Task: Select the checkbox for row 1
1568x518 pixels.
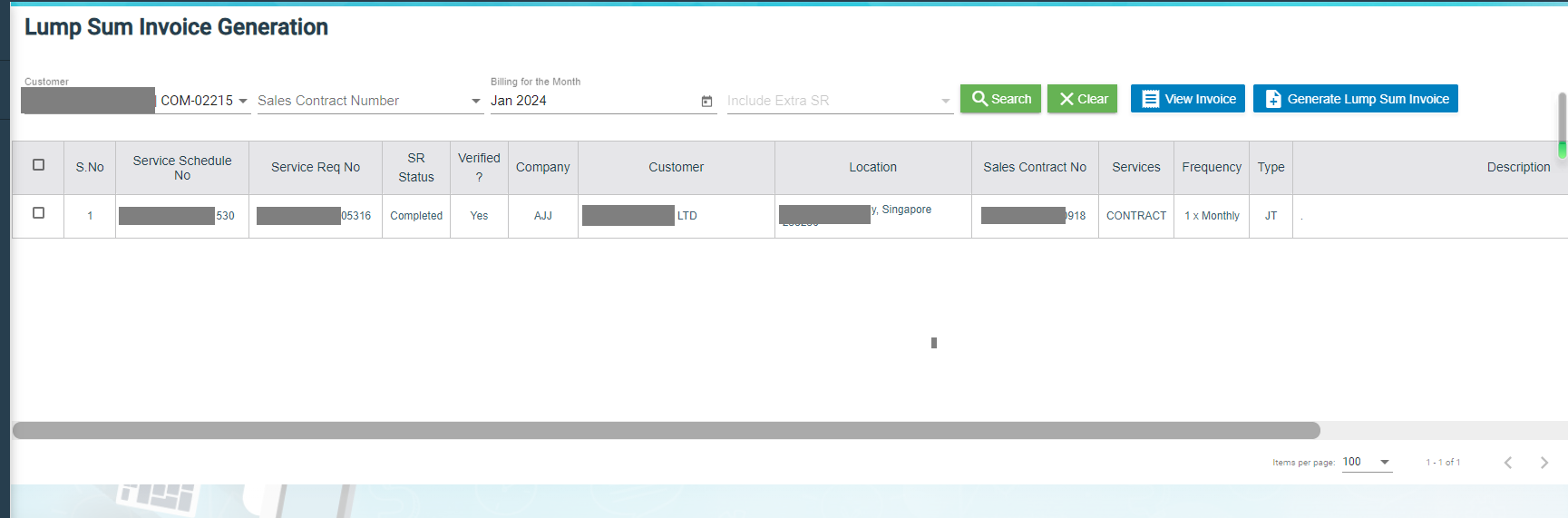Action: click(38, 213)
